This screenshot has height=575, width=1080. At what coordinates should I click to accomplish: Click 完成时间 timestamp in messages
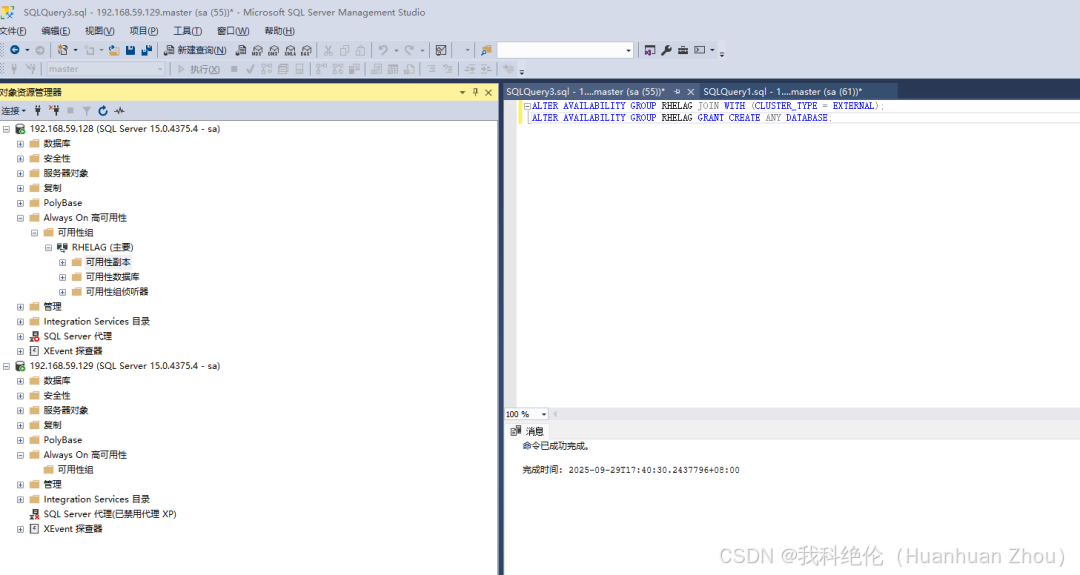pos(631,470)
